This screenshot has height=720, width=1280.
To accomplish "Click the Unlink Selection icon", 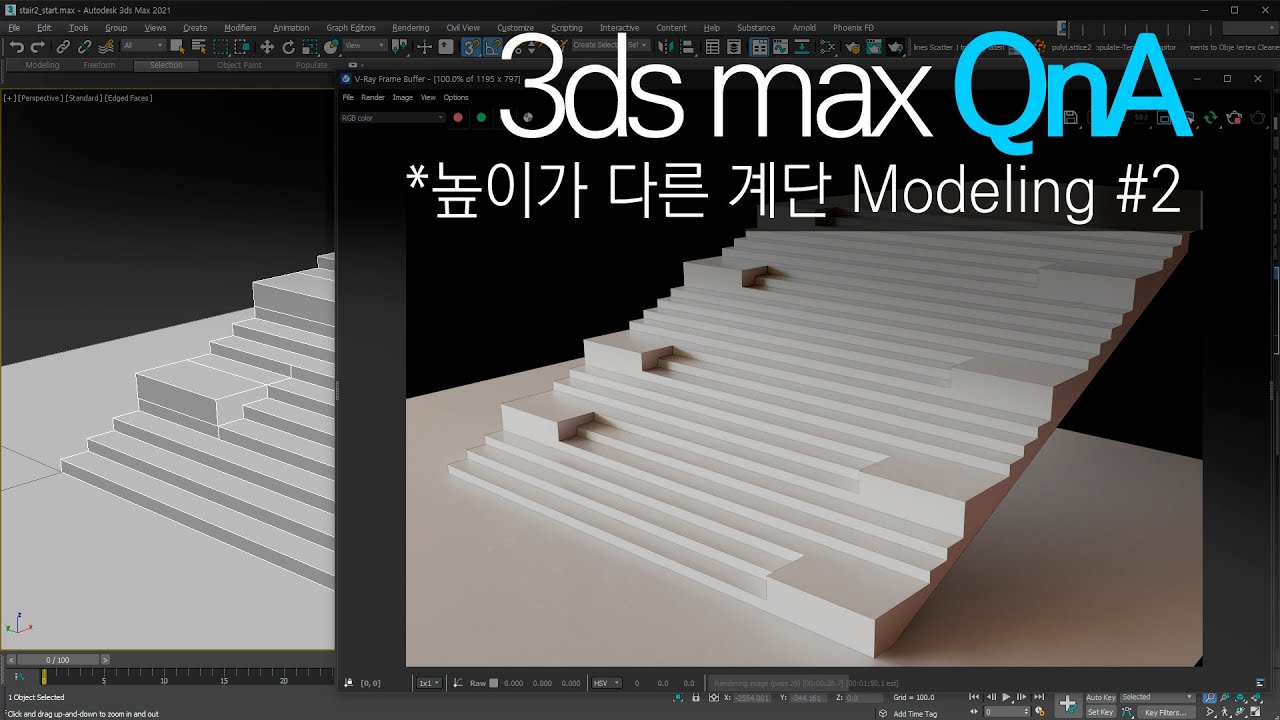I will tap(85, 46).
